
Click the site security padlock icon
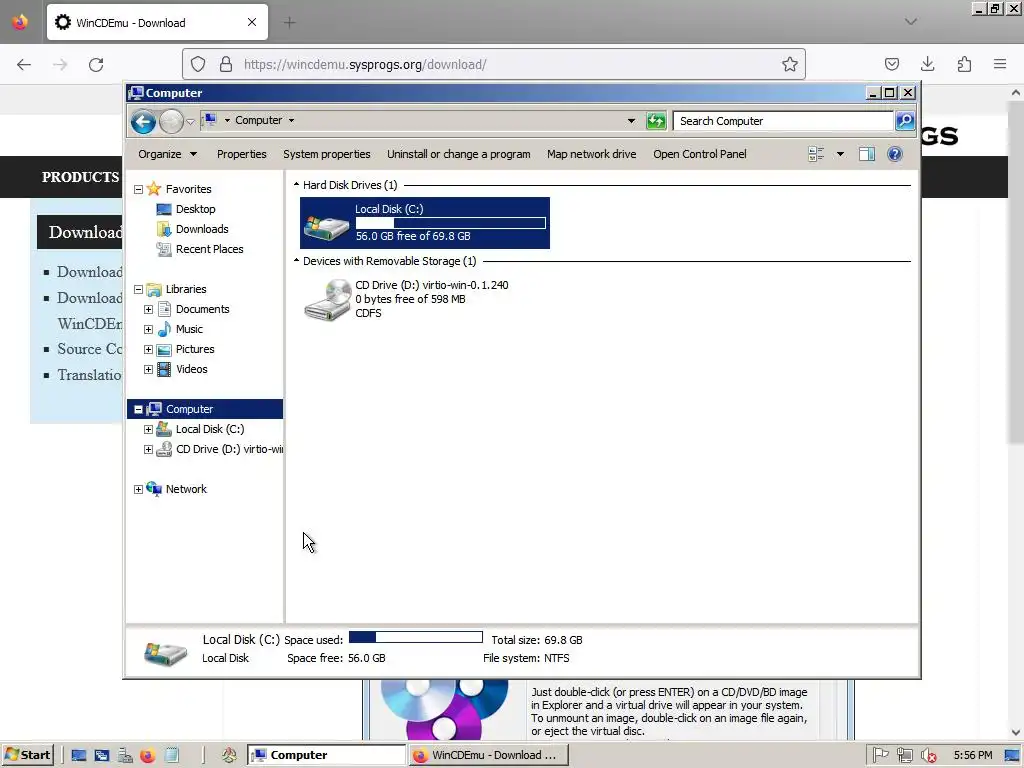pos(226,64)
